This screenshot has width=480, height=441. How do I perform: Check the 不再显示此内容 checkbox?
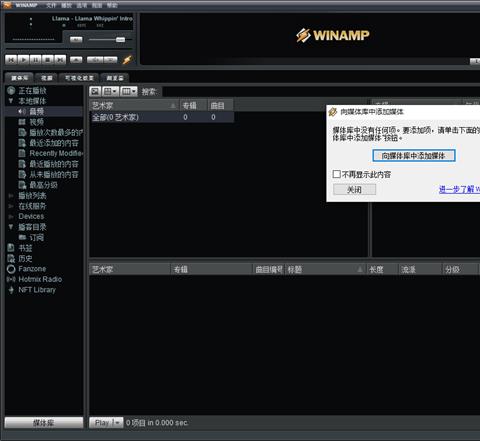click(337, 174)
